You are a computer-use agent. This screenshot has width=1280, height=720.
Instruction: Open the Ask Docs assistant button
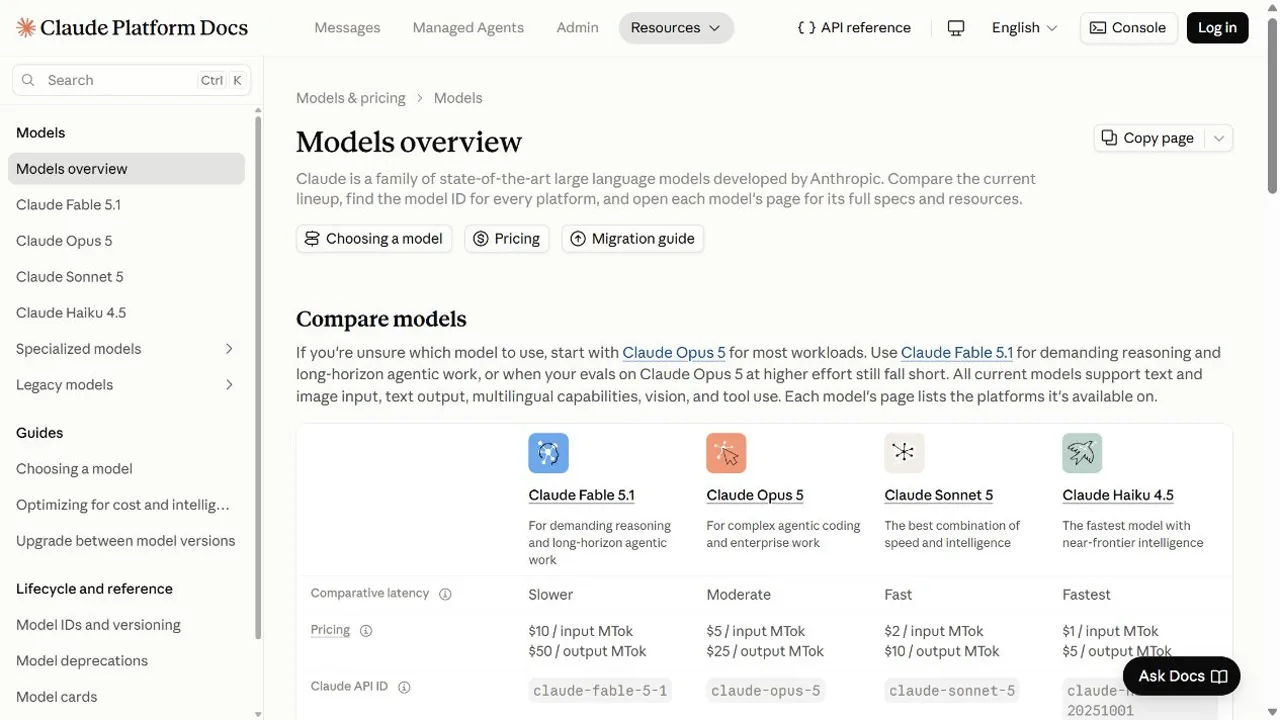[x=1182, y=677]
